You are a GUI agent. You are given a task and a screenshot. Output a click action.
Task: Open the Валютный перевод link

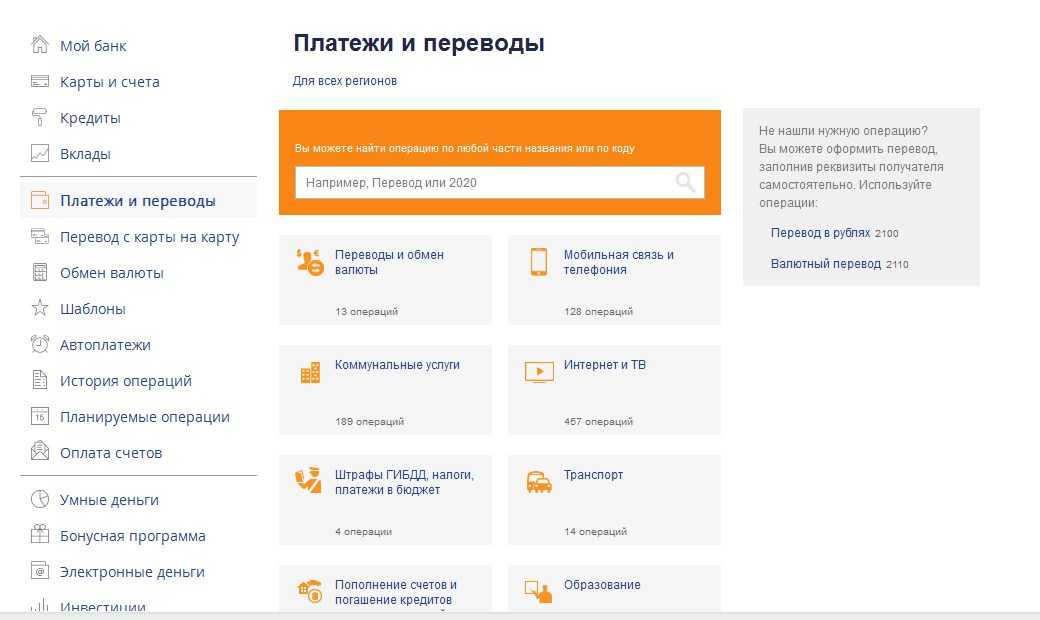(x=825, y=264)
